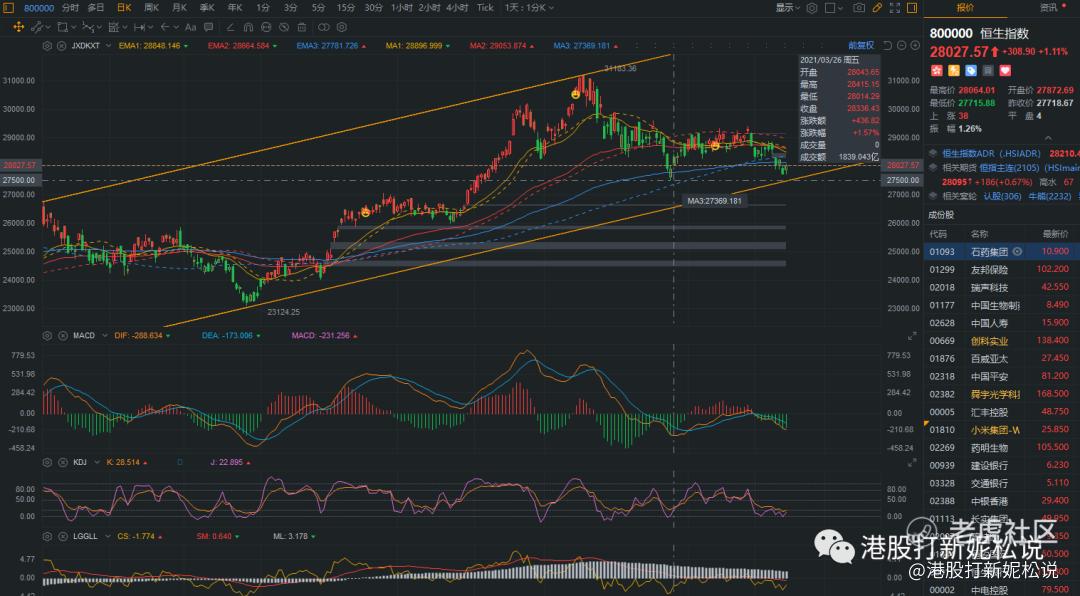Image resolution: width=1080 pixels, height=596 pixels.
Task: Switch to 日K daily candlestick tab
Action: (124, 8)
